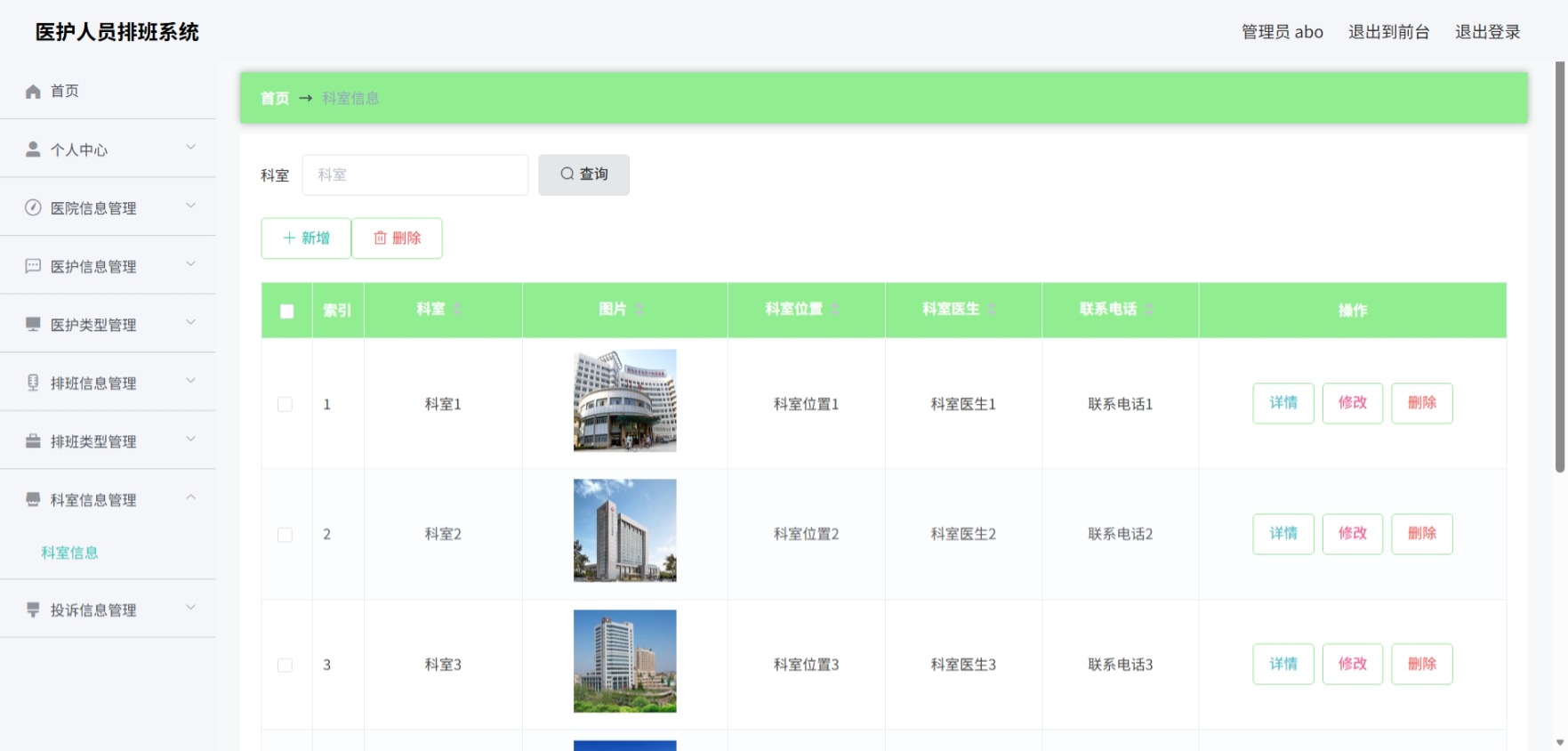Click 修改 for row 科室2
Image resolution: width=1568 pixels, height=751 pixels.
1353,534
